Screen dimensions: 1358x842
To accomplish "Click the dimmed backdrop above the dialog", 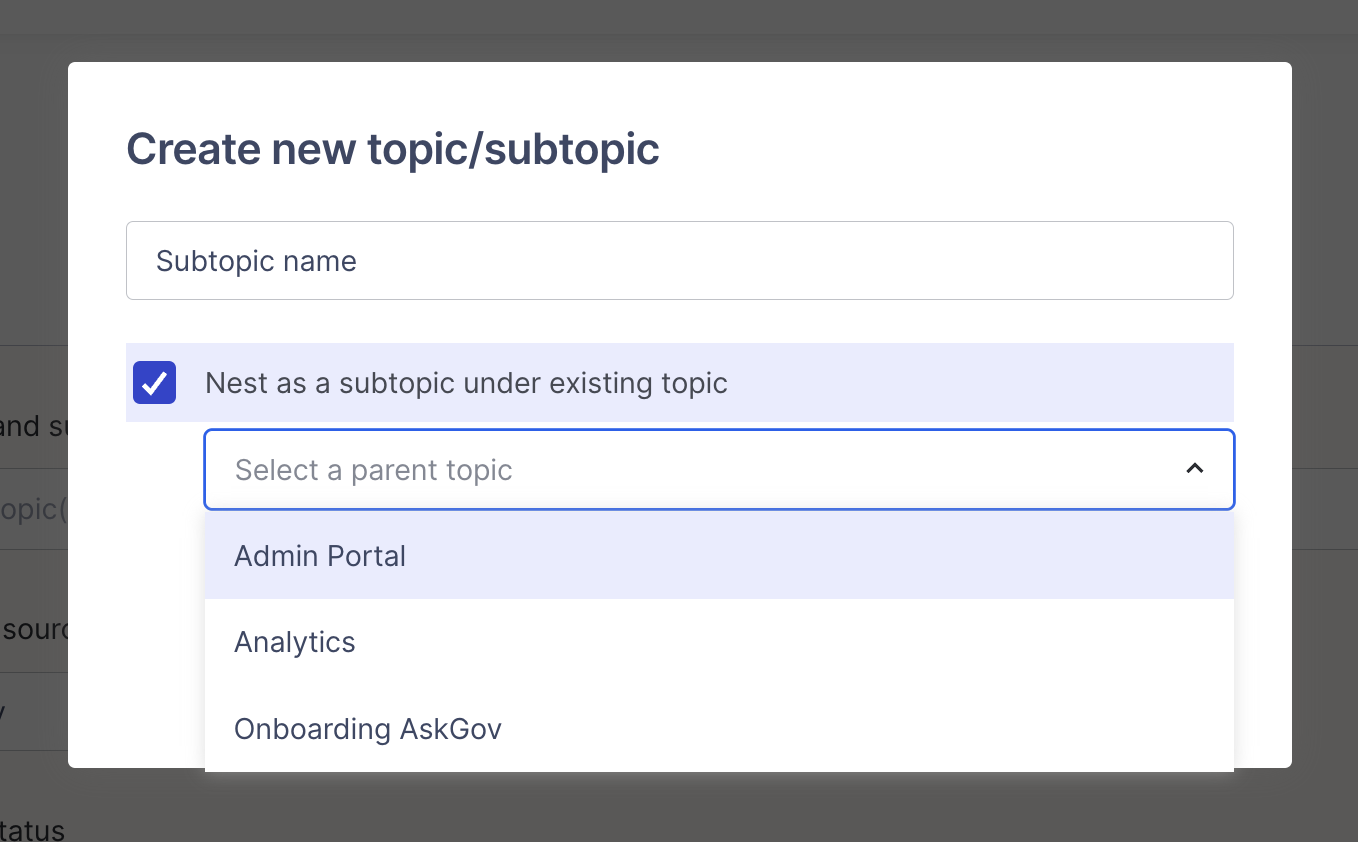I will (679, 30).
